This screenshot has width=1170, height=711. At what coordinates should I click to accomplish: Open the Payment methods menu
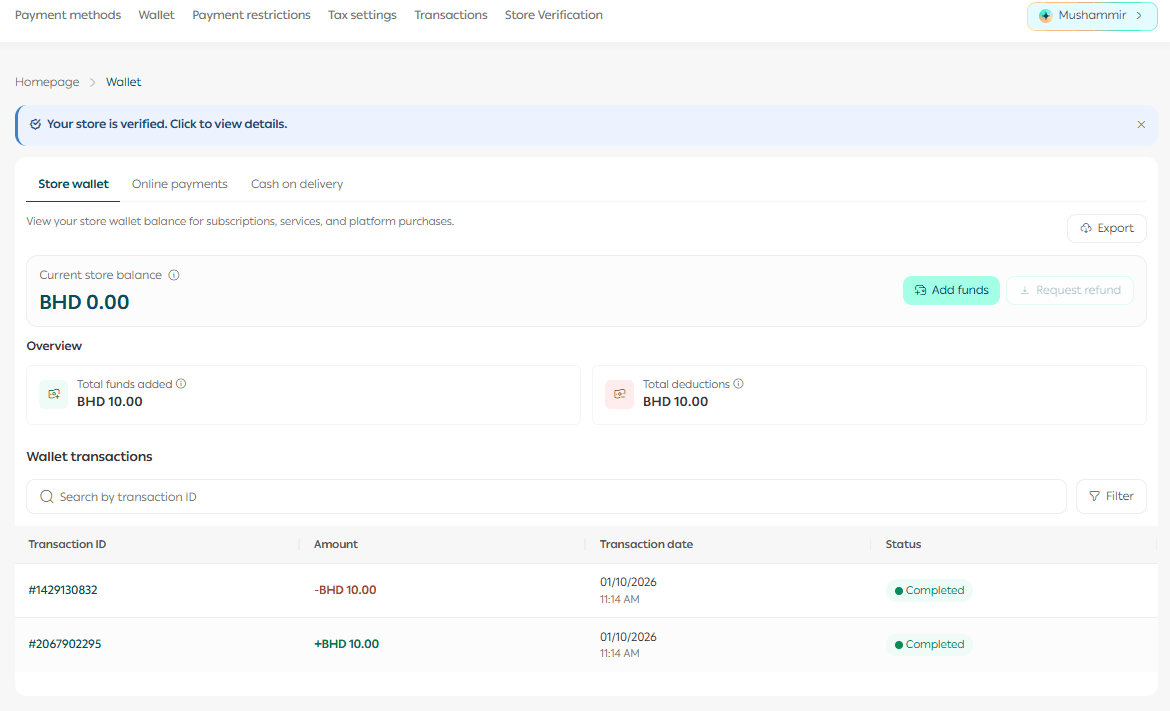click(68, 15)
